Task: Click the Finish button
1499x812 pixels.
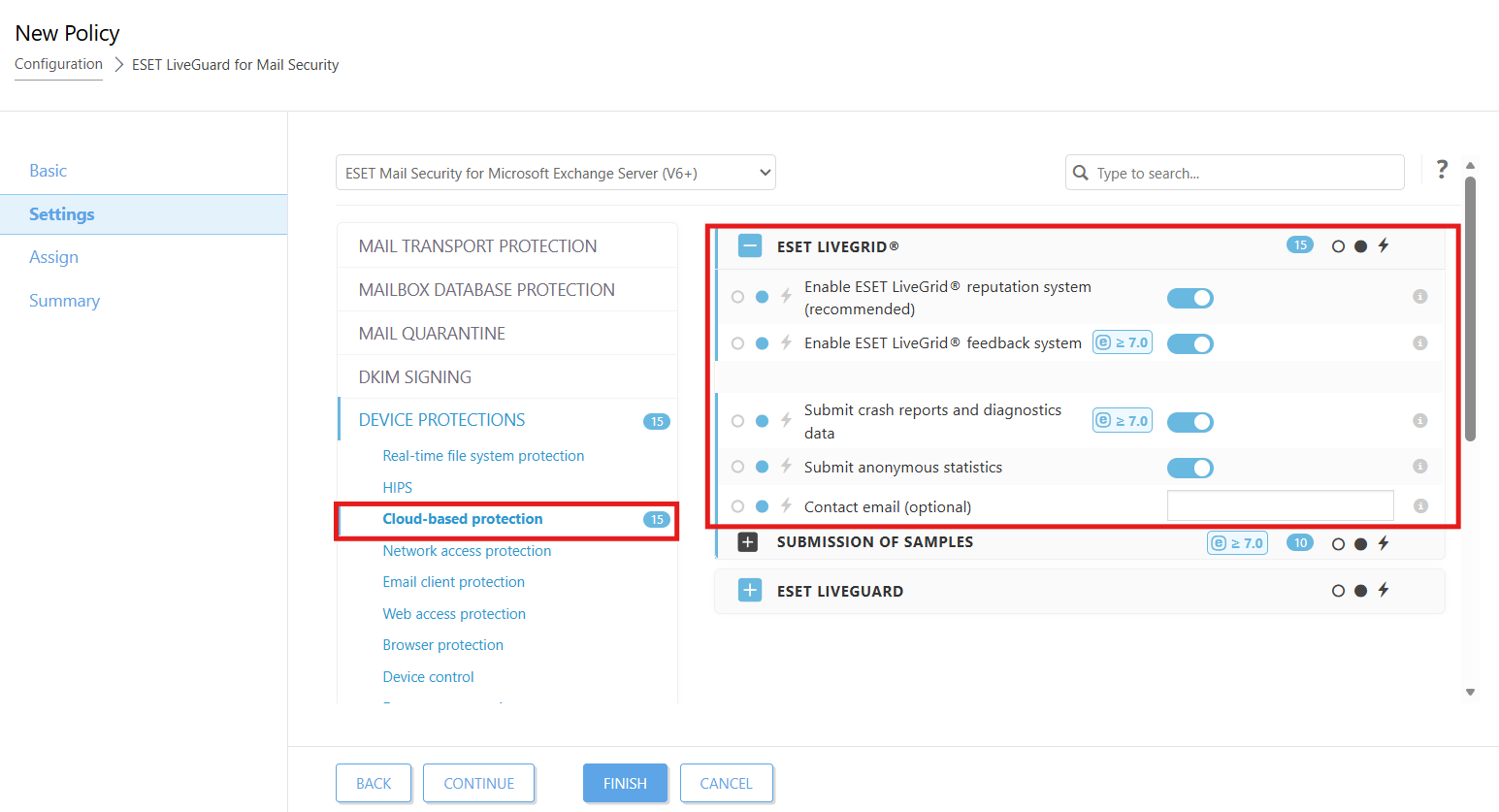Action: click(625, 783)
